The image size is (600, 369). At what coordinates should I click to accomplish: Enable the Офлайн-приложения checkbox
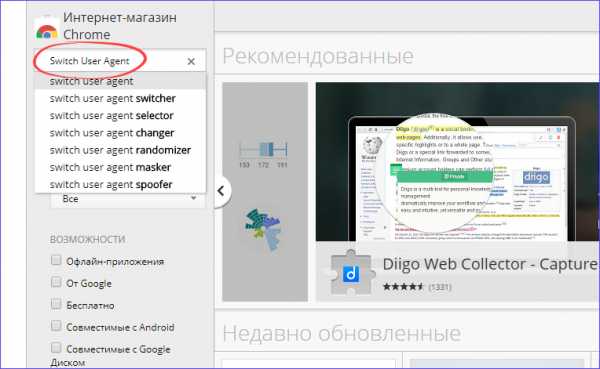coord(56,260)
